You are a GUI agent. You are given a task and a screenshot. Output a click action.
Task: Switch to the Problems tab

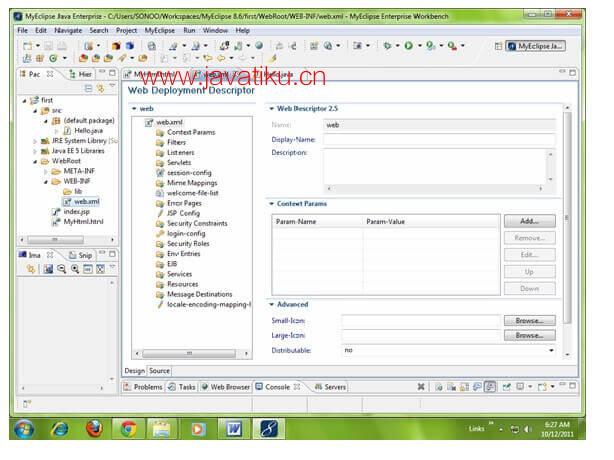(x=143, y=387)
